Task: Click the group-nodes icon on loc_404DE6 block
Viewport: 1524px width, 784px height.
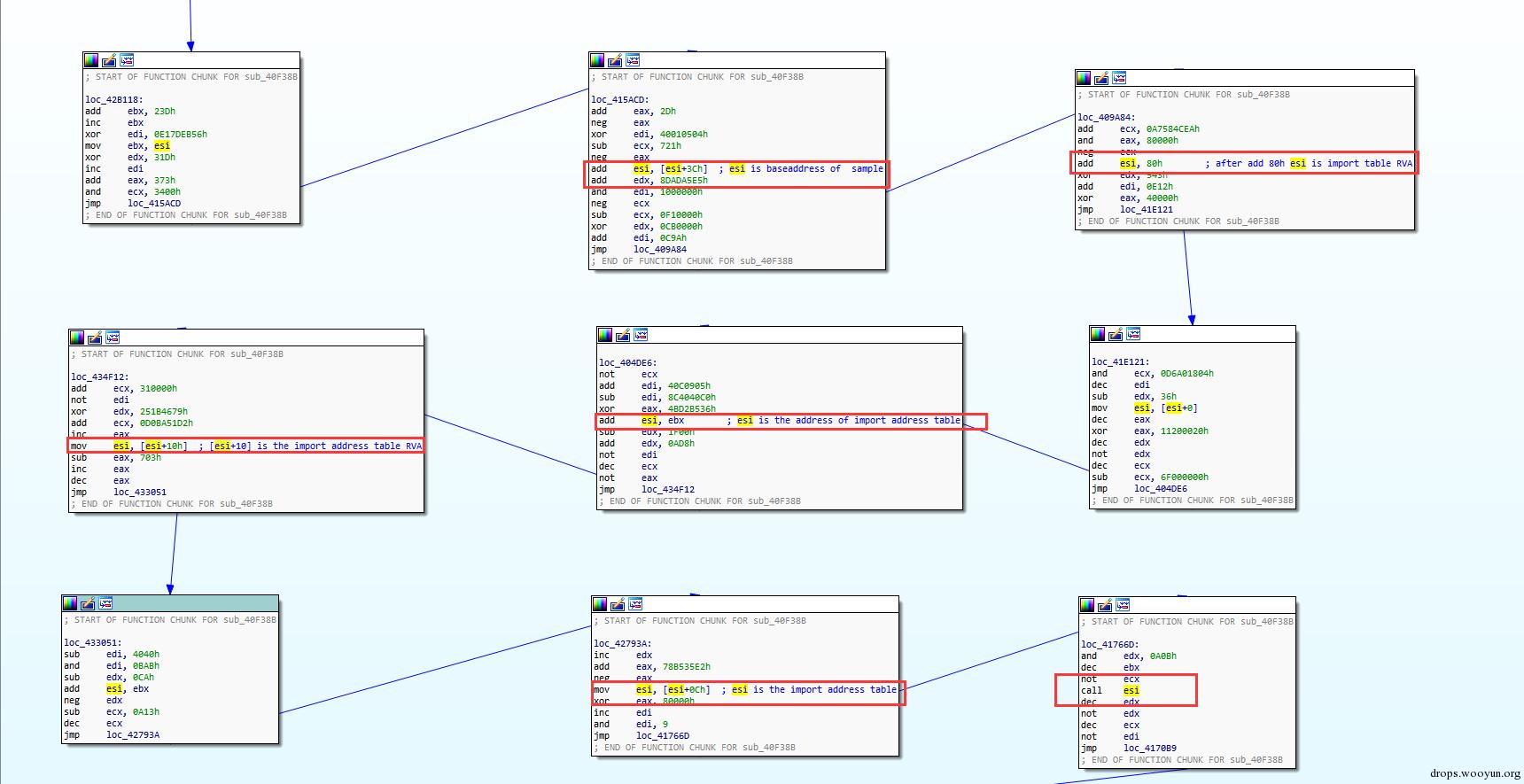Action: pos(641,335)
